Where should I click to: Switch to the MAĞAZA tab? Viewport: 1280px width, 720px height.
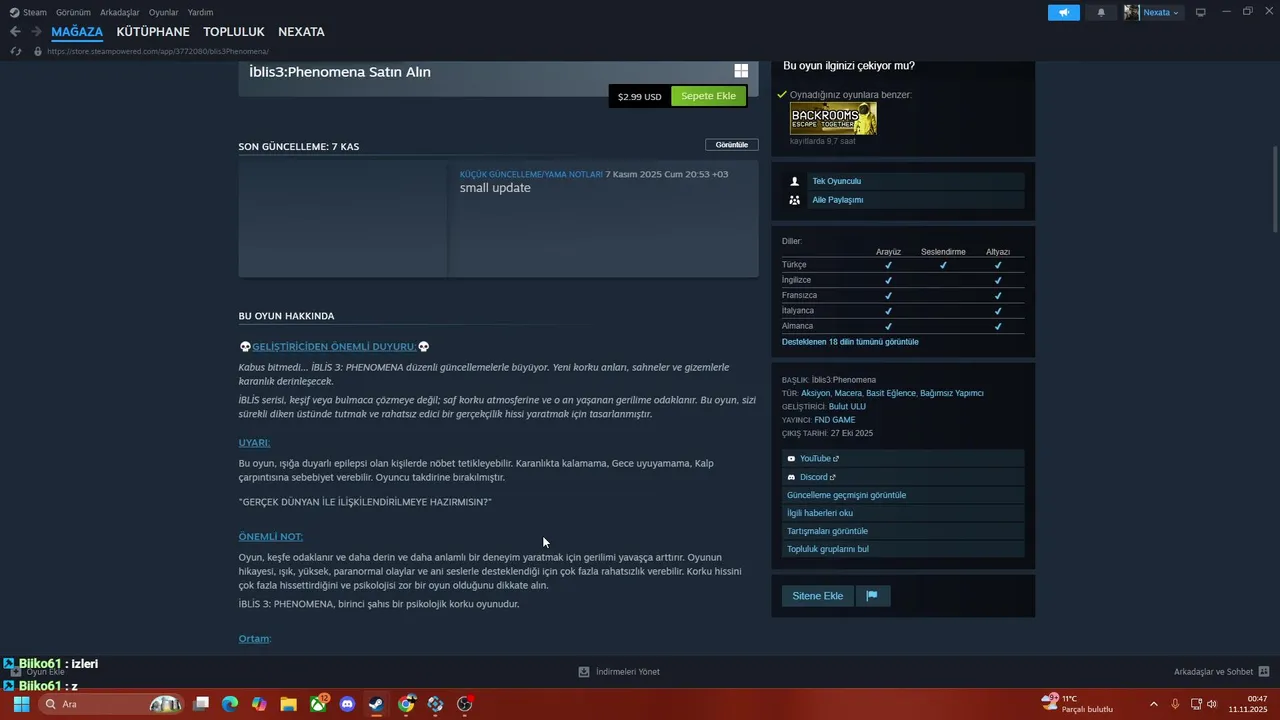[x=77, y=32]
